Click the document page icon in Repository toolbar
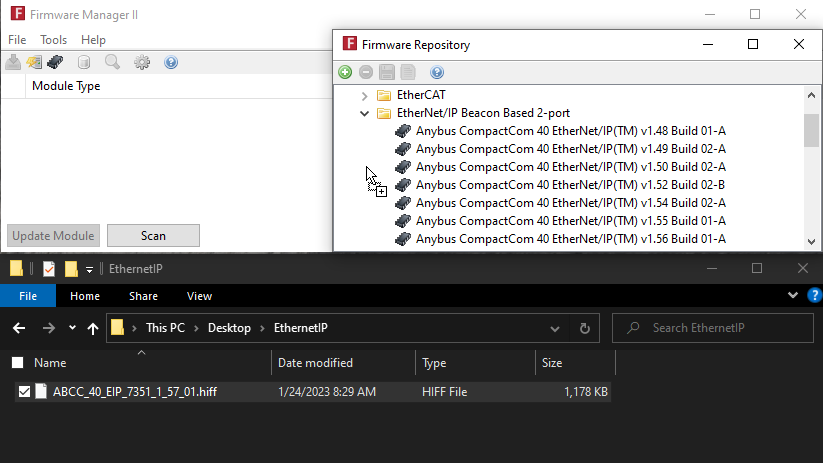The height and width of the screenshot is (463, 823). pos(408,72)
